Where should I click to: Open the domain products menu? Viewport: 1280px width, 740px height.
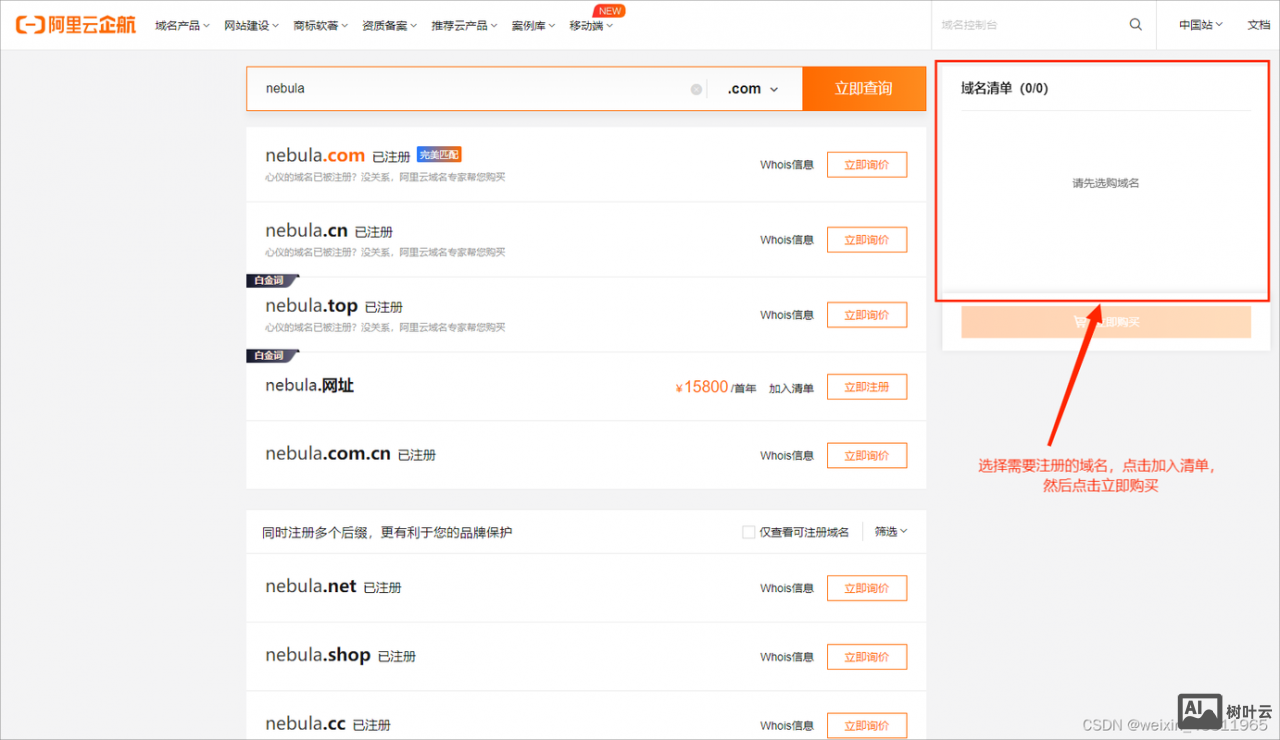(x=182, y=26)
